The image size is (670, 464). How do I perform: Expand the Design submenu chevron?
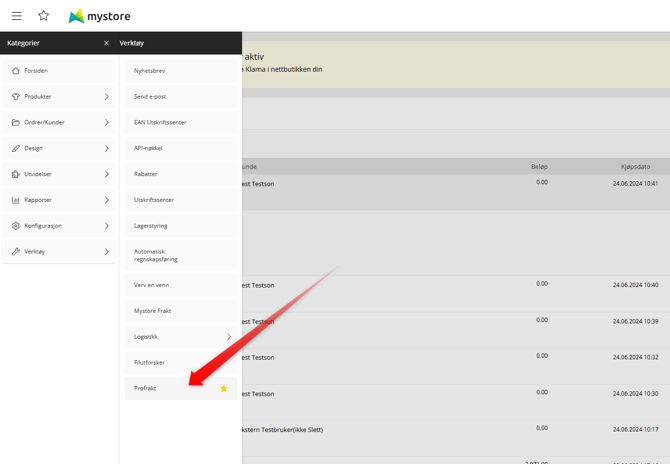(106, 148)
